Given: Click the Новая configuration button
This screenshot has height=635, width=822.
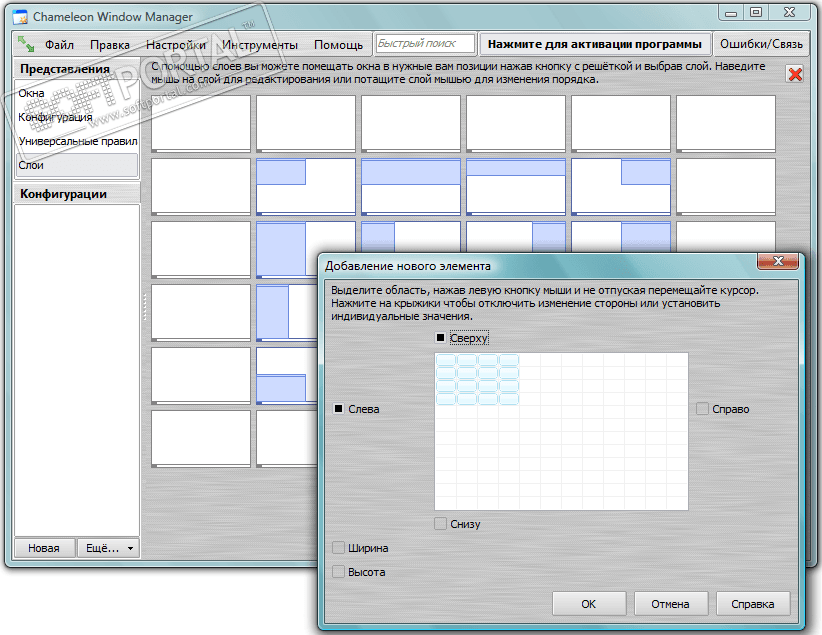Looking at the screenshot, I should point(44,548).
